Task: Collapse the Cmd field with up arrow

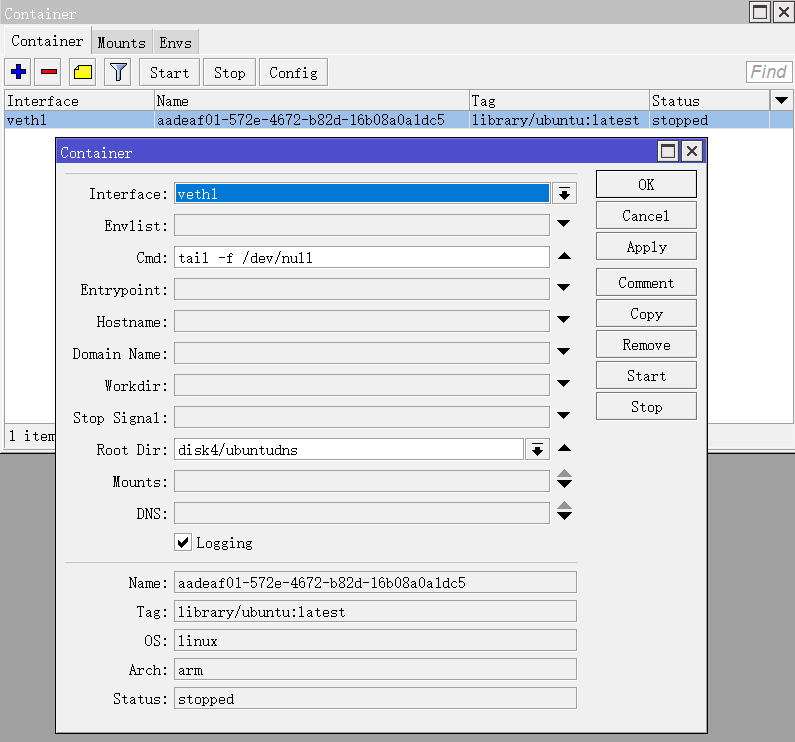Action: (x=564, y=257)
